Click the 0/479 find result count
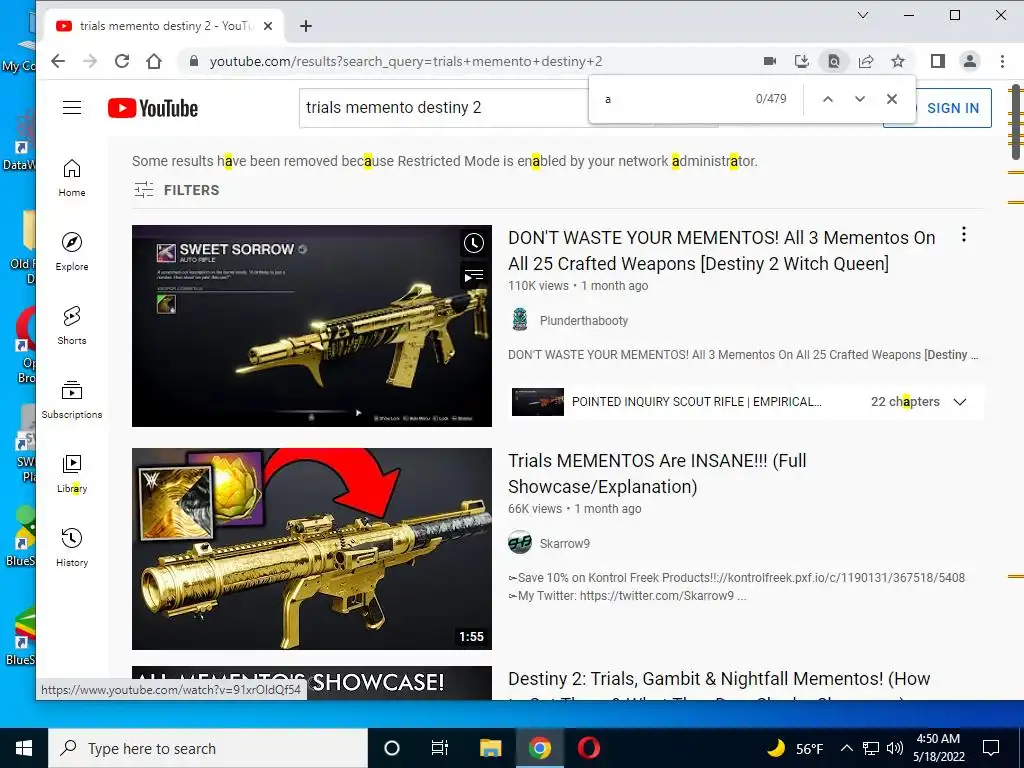 771,99
